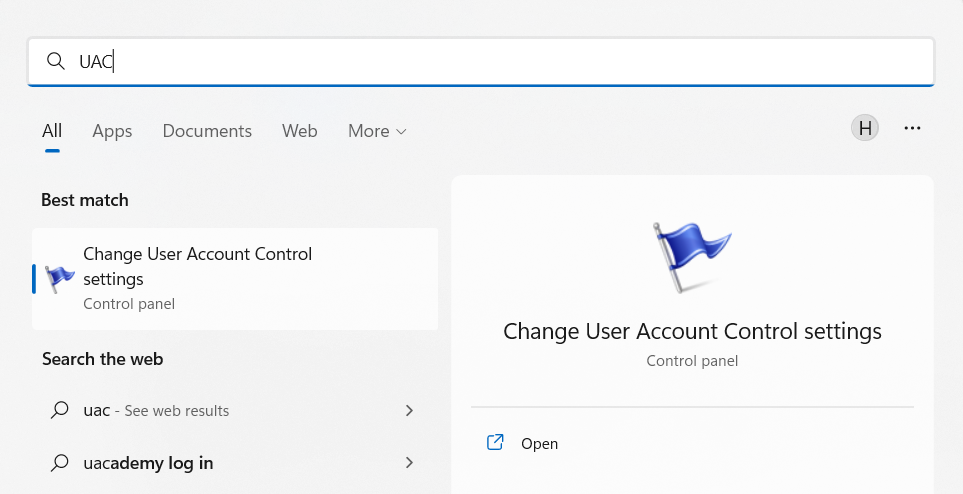The width and height of the screenshot is (963, 494).
Task: Click the large blue flag icon in preview pane
Action: click(x=692, y=256)
